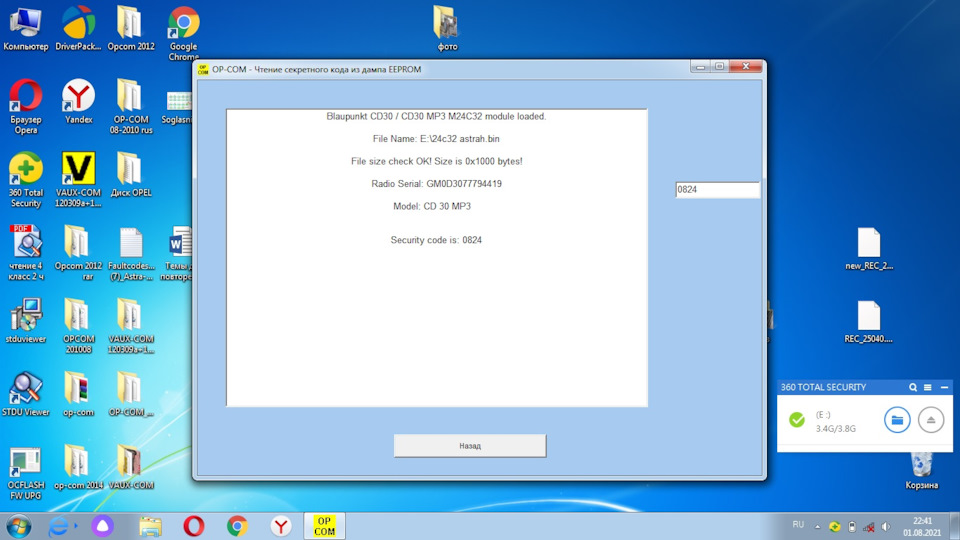
Task: Open the Компьютер desktop icon
Action: (26, 28)
